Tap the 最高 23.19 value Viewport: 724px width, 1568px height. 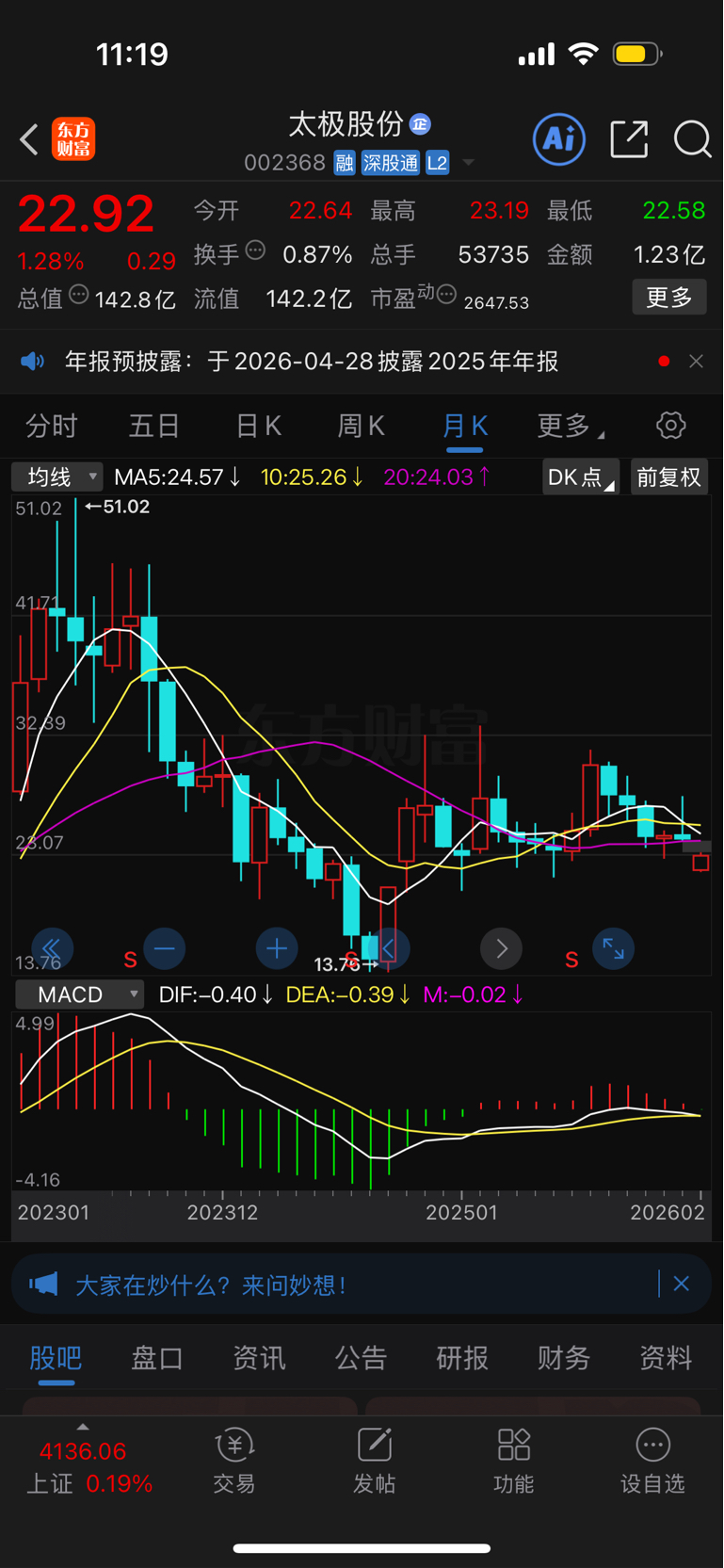[x=499, y=210]
